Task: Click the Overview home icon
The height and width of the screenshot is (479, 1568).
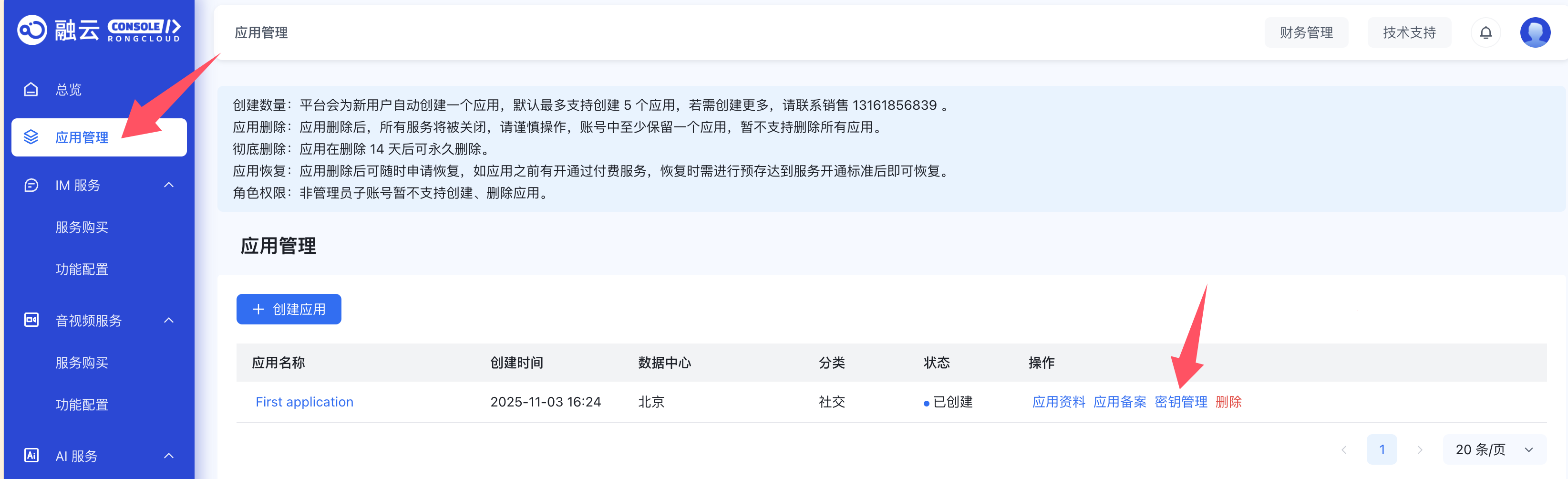Action: point(31,90)
